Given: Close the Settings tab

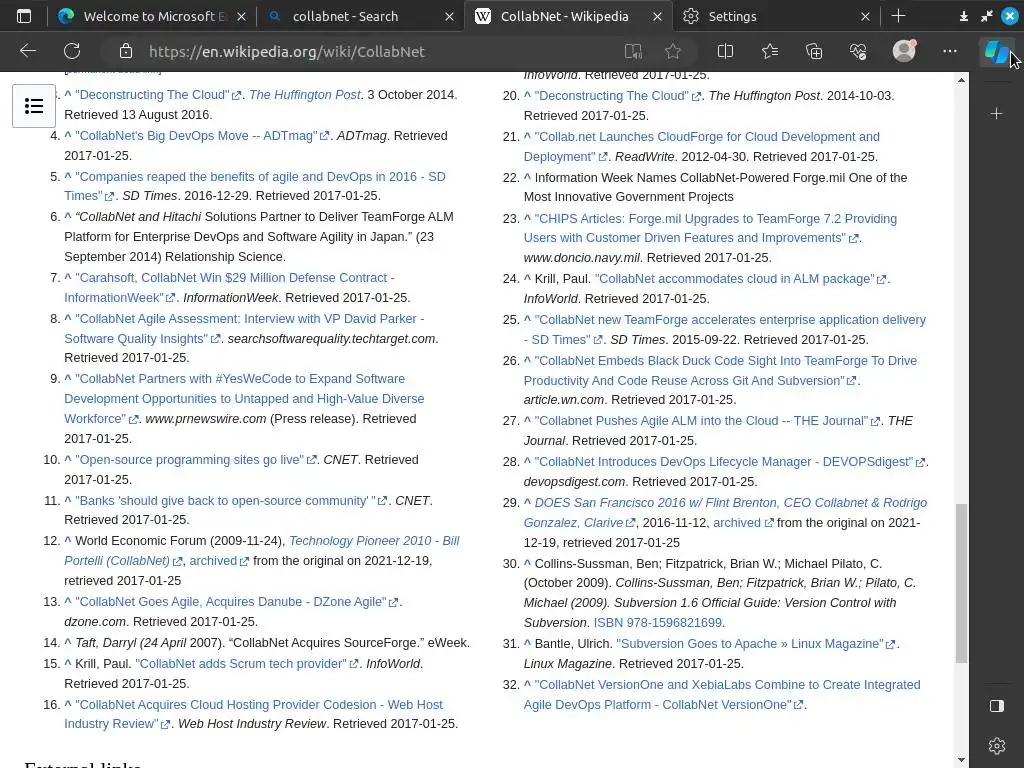Looking at the screenshot, I should point(865,16).
